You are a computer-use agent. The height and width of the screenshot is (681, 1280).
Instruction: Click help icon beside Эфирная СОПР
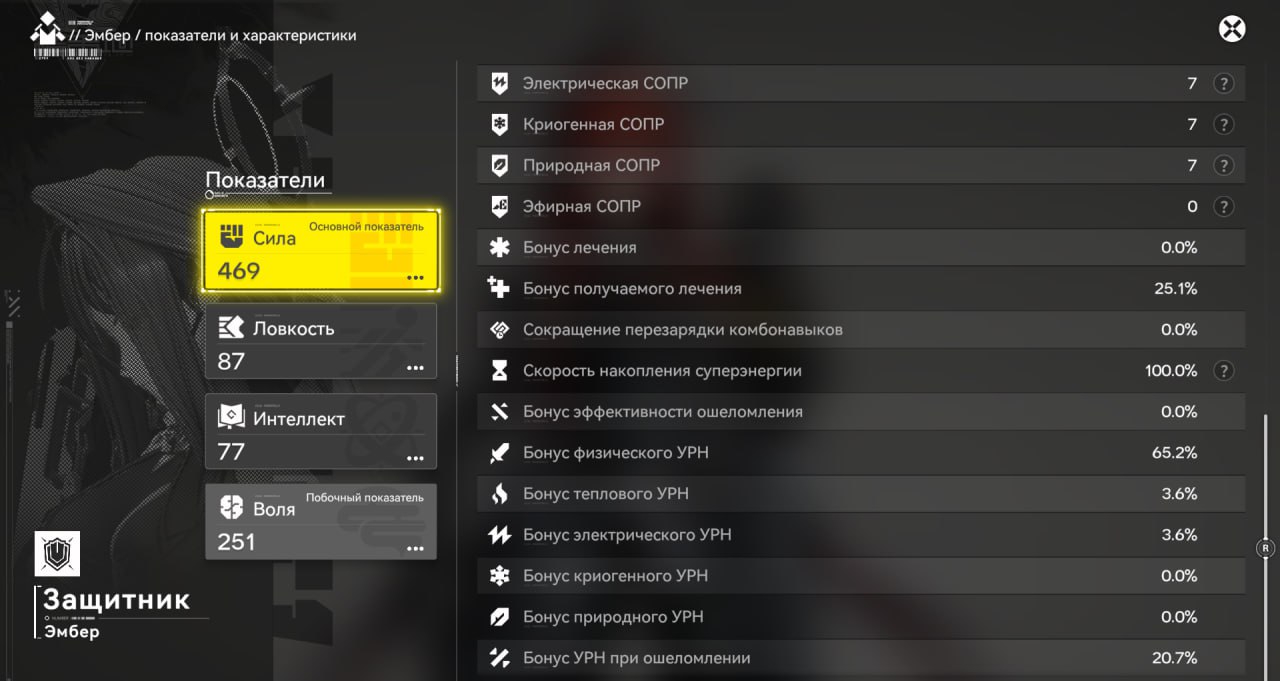tap(1222, 207)
